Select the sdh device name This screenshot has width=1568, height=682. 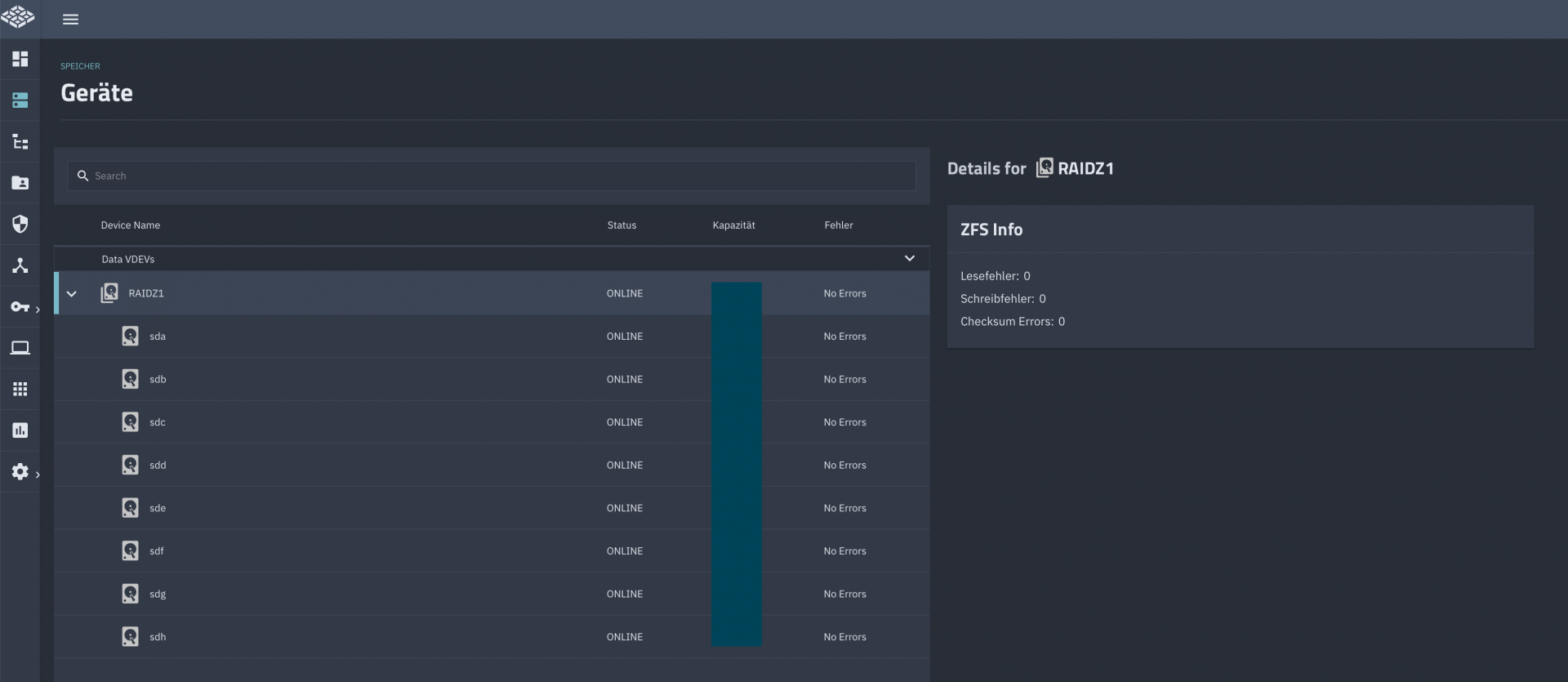tap(158, 637)
